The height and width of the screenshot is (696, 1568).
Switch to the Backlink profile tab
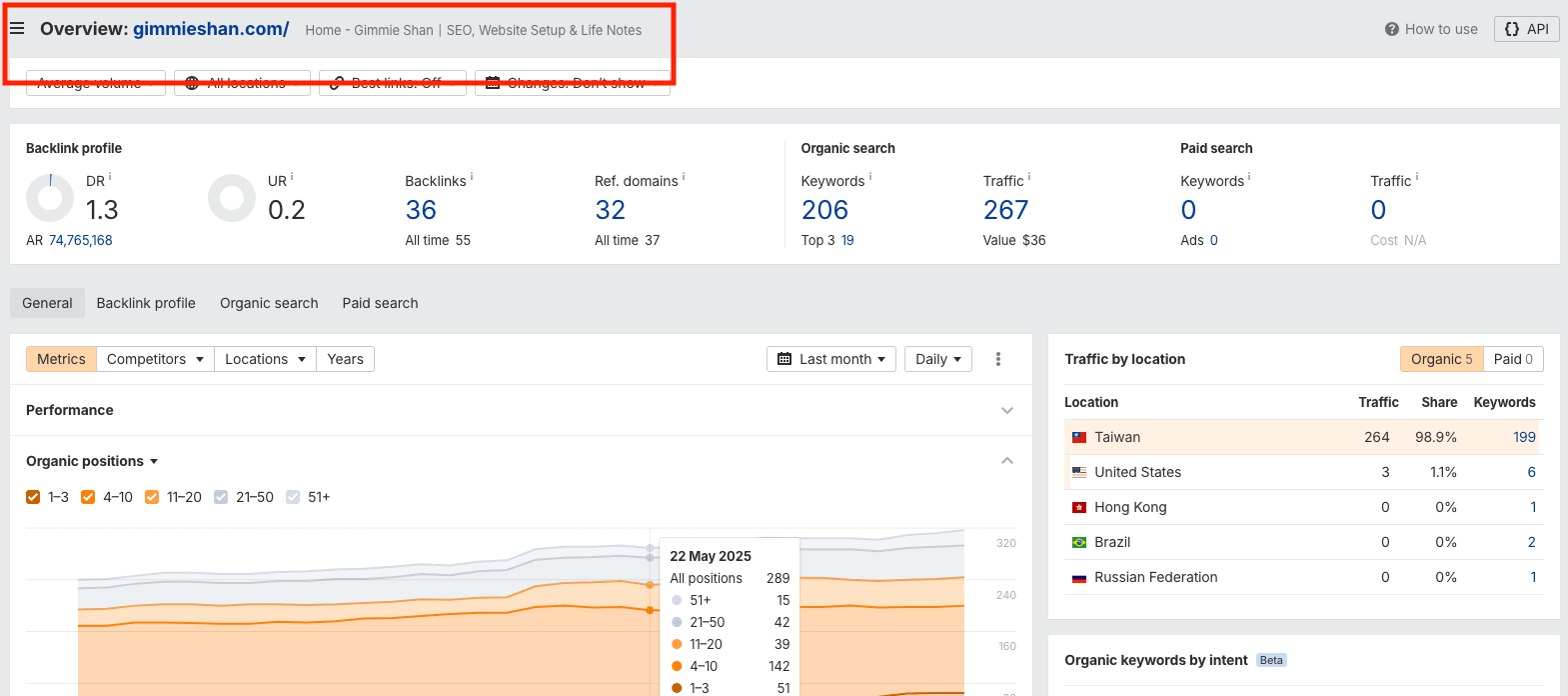click(x=146, y=303)
